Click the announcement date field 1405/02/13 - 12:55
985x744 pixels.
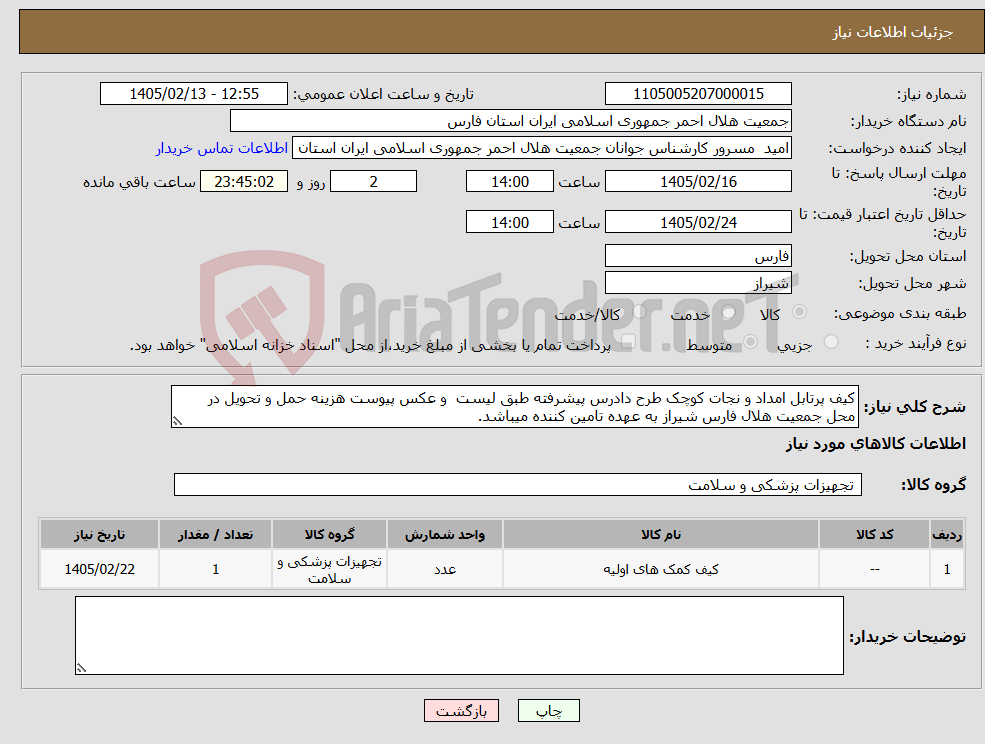pos(193,94)
